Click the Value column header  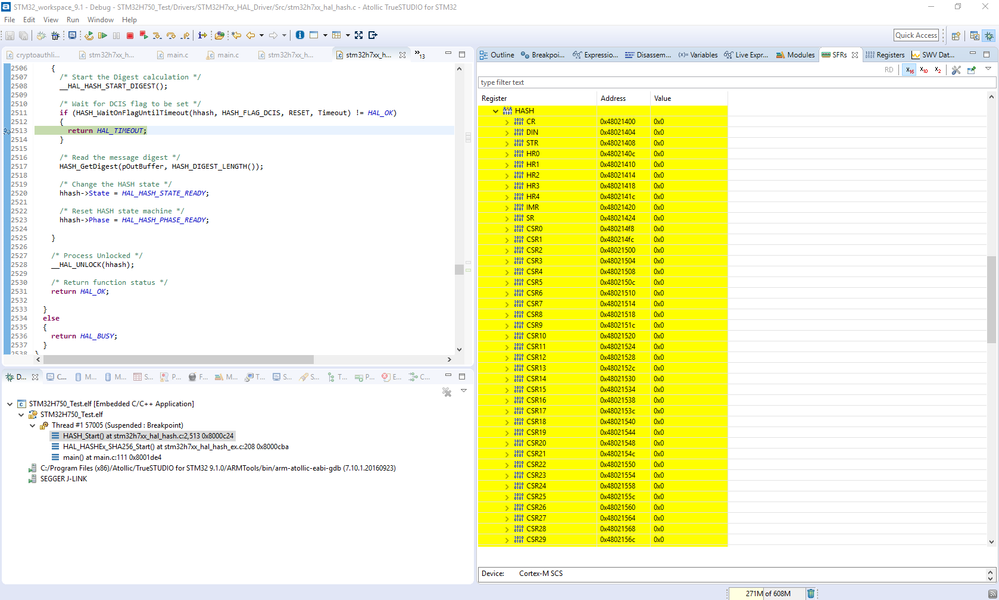coord(688,98)
